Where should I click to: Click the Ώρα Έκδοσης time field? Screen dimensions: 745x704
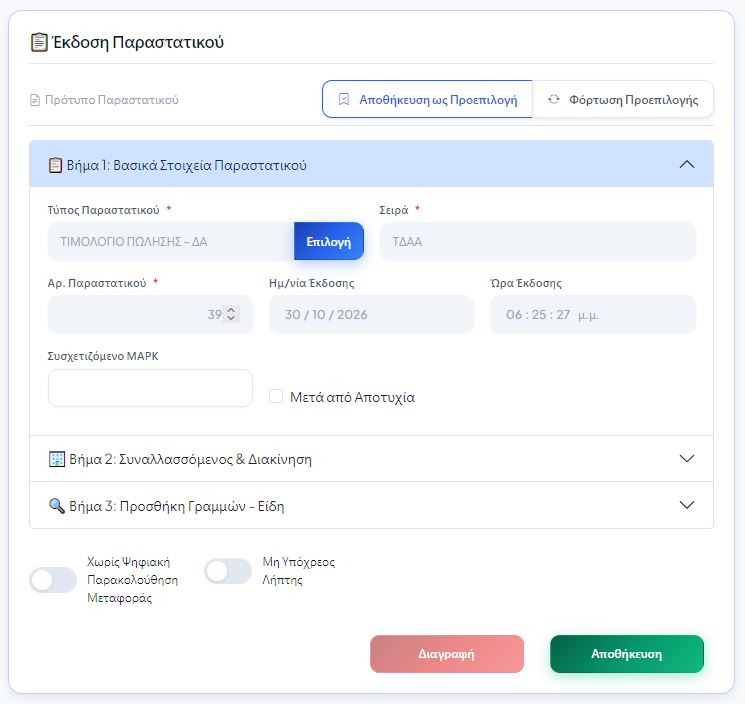coord(593,314)
